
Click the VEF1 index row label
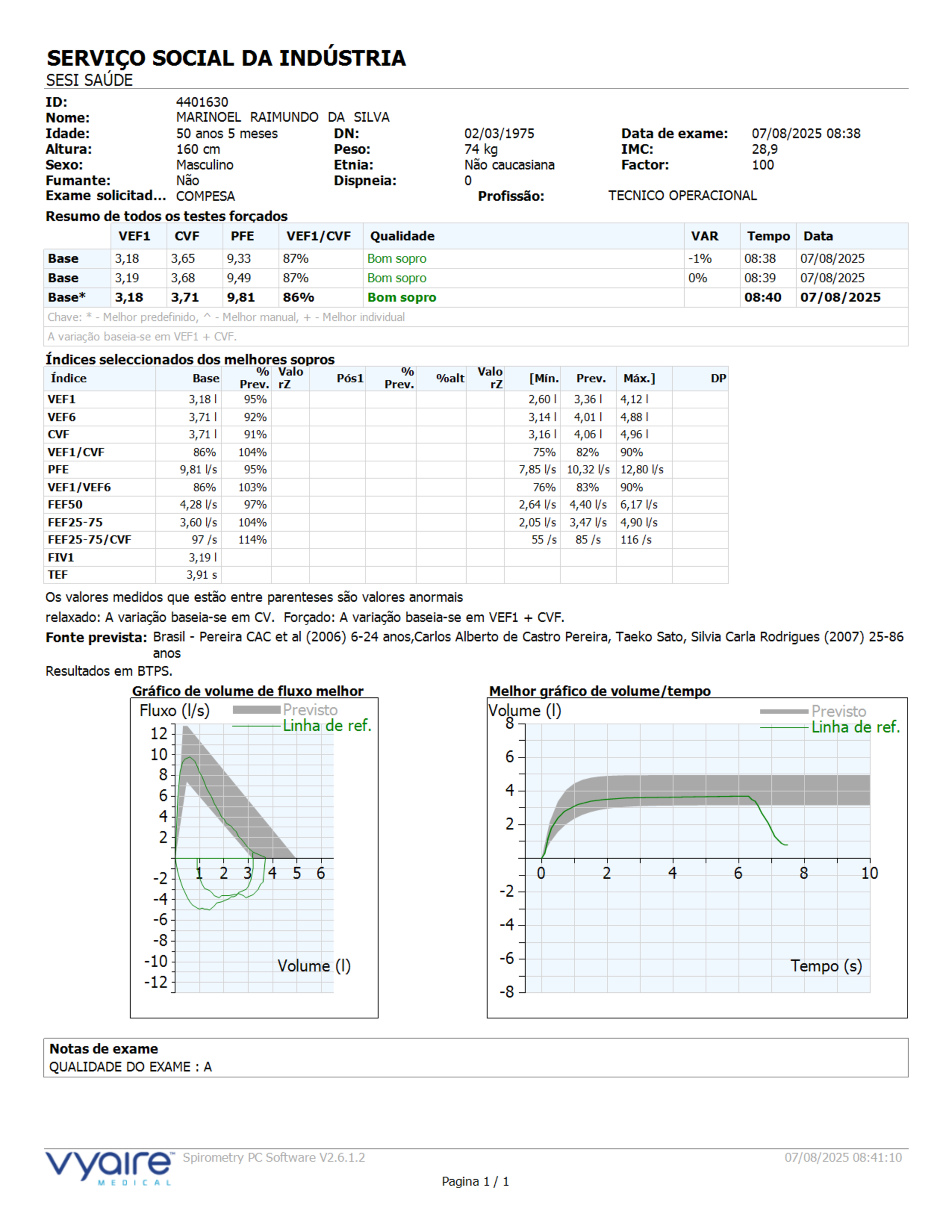pyautogui.click(x=62, y=399)
